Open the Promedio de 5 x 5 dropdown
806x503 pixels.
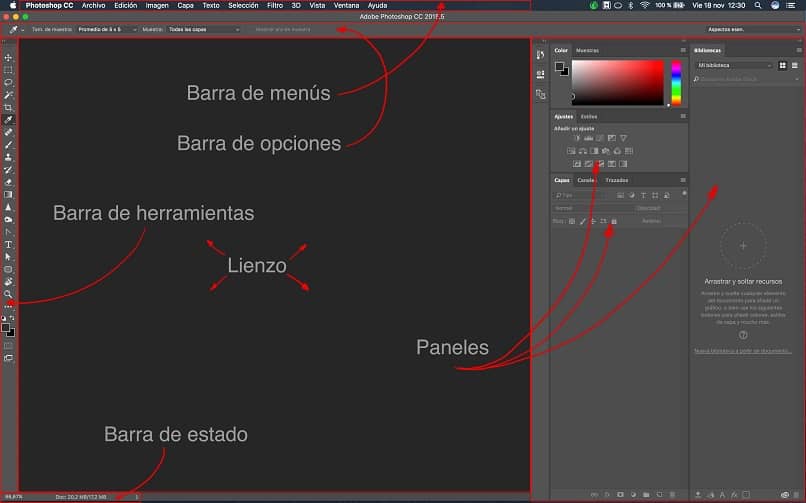107,29
